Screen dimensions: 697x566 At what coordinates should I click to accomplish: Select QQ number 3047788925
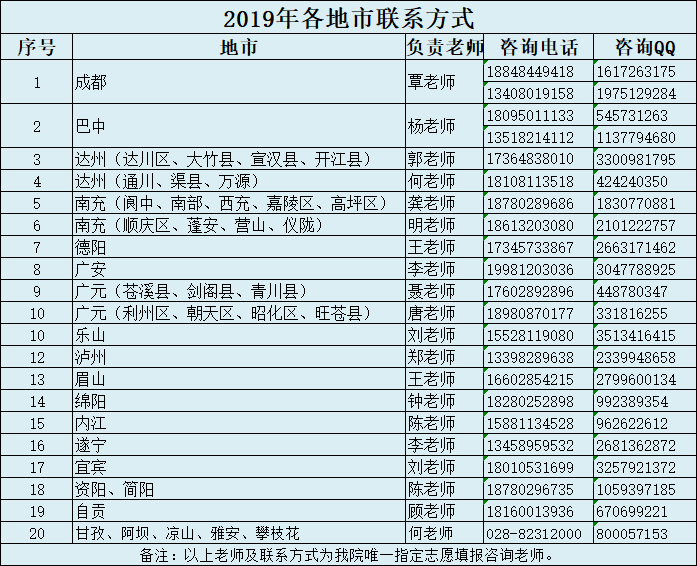635,269
